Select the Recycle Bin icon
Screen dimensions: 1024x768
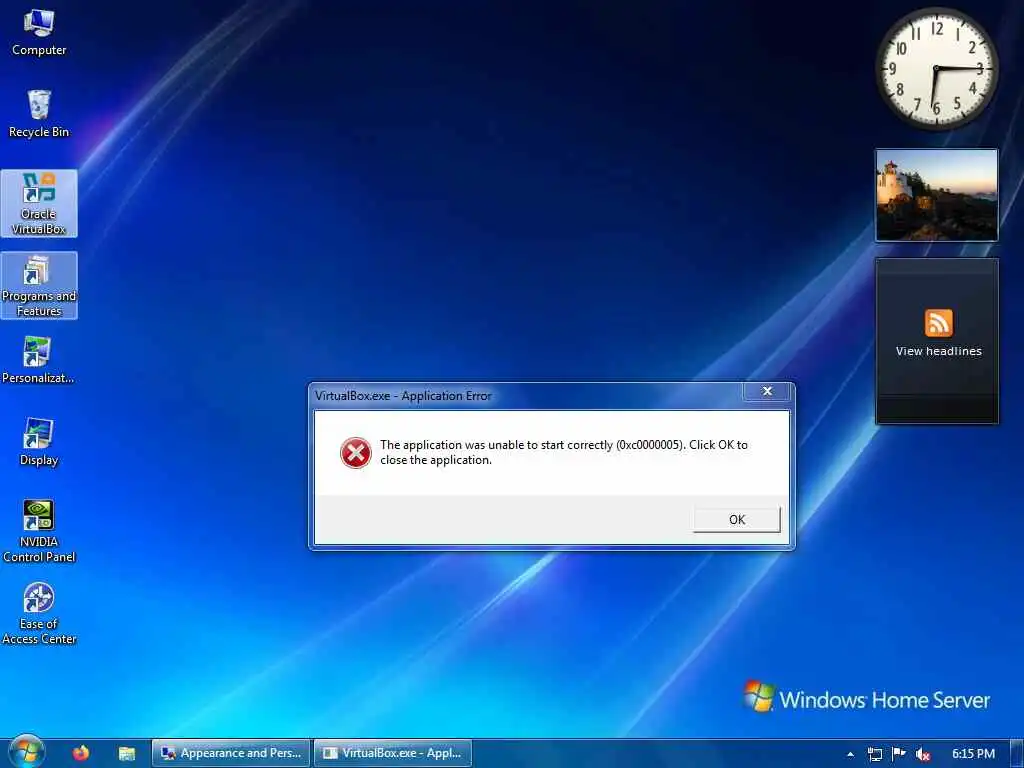point(39,114)
